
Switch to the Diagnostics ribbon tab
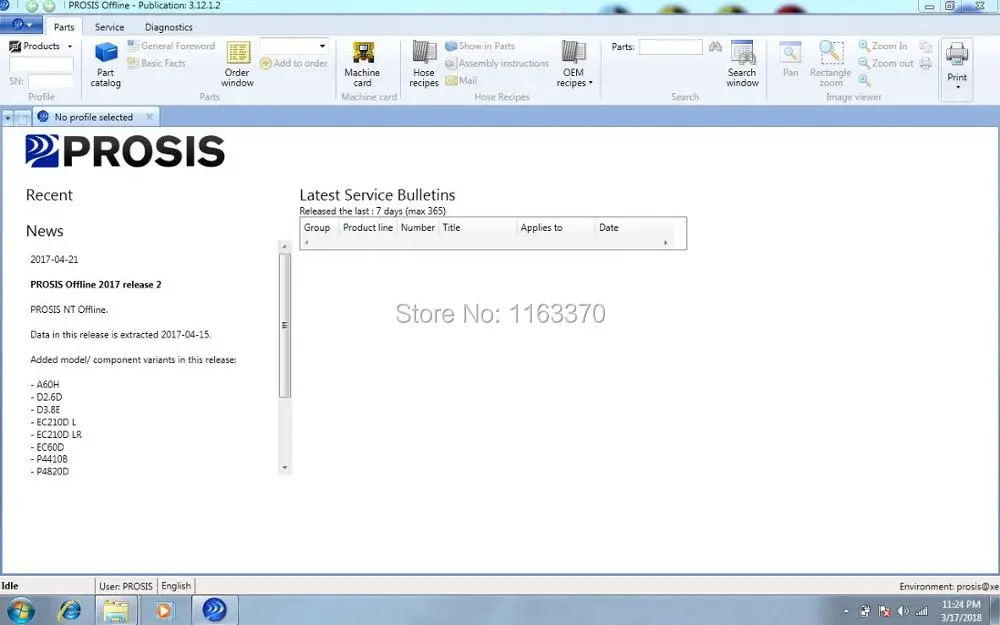click(168, 27)
